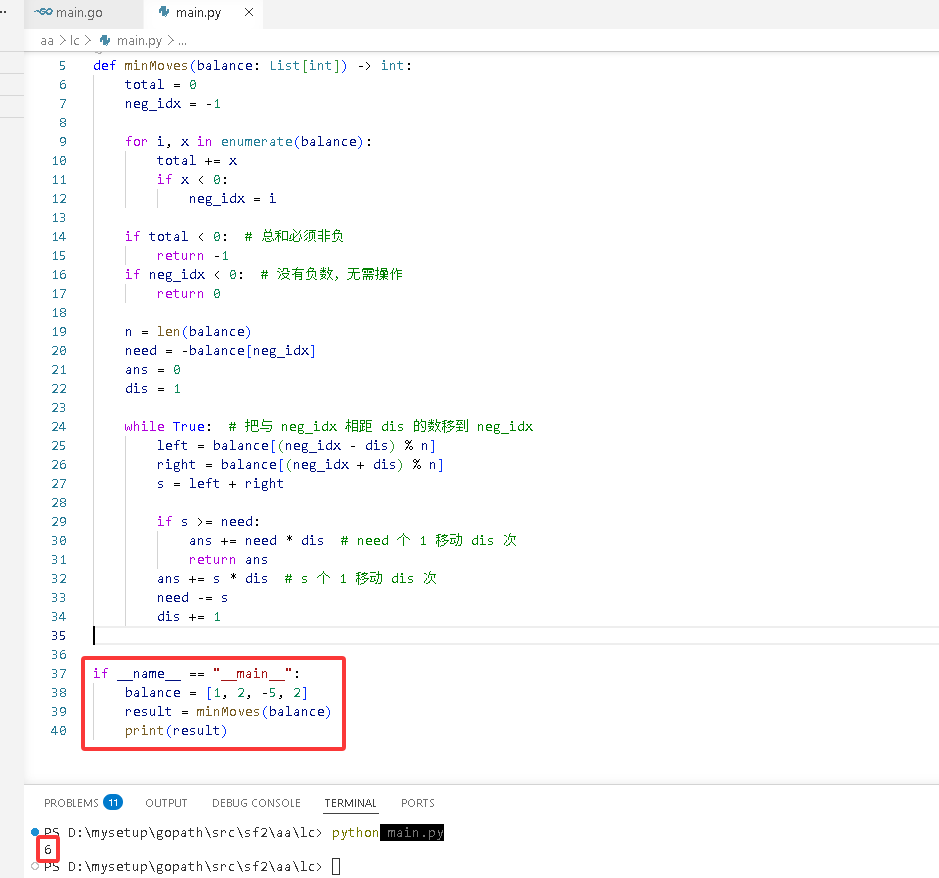The width and height of the screenshot is (939, 878).
Task: Click the 'n = len(balance)' line
Action: click(x=188, y=332)
